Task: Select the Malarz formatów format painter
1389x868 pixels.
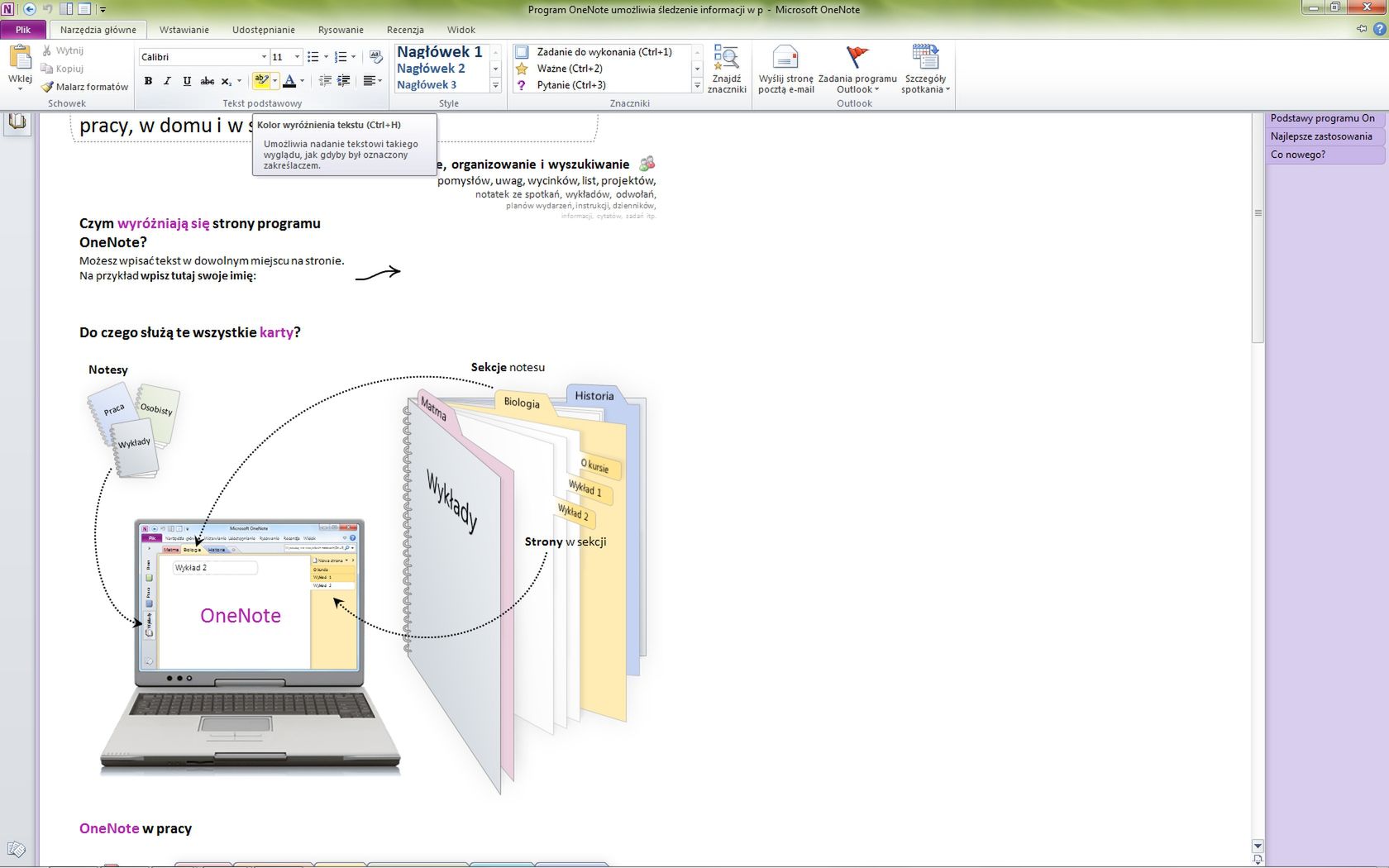Action: [x=84, y=87]
